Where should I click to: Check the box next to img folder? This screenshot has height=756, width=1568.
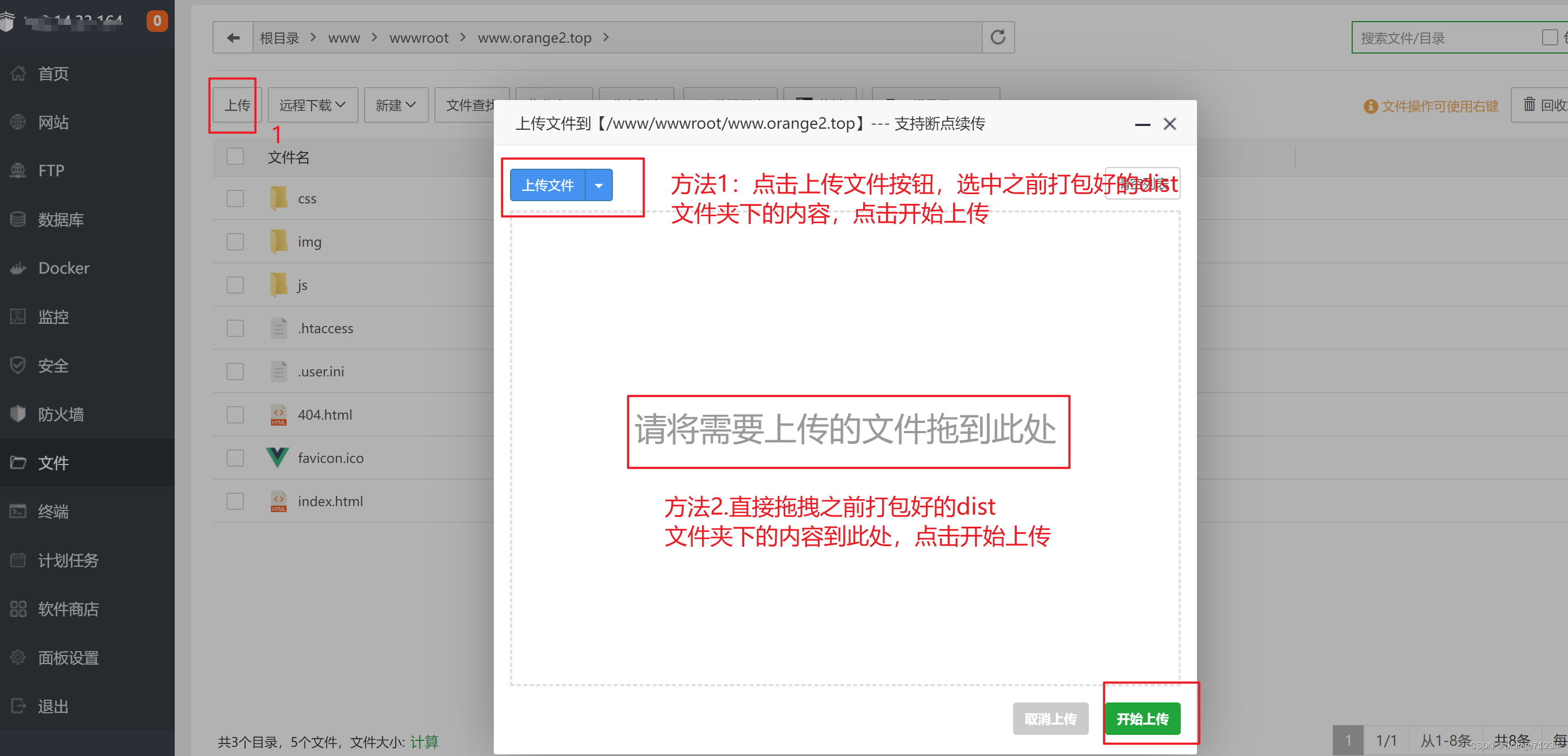click(x=235, y=242)
